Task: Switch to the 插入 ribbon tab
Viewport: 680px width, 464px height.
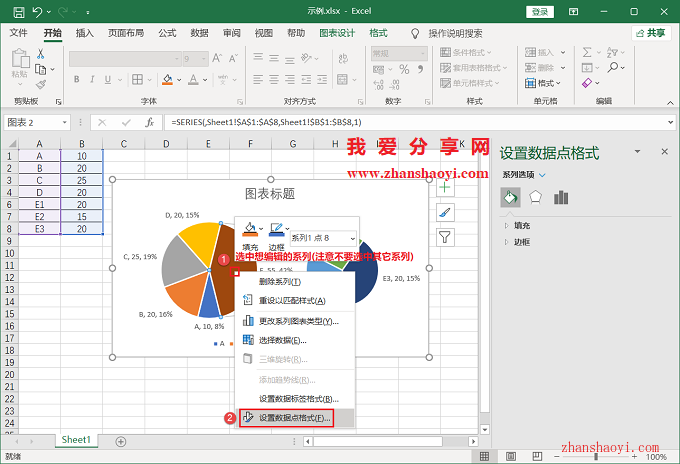Action: [x=85, y=33]
